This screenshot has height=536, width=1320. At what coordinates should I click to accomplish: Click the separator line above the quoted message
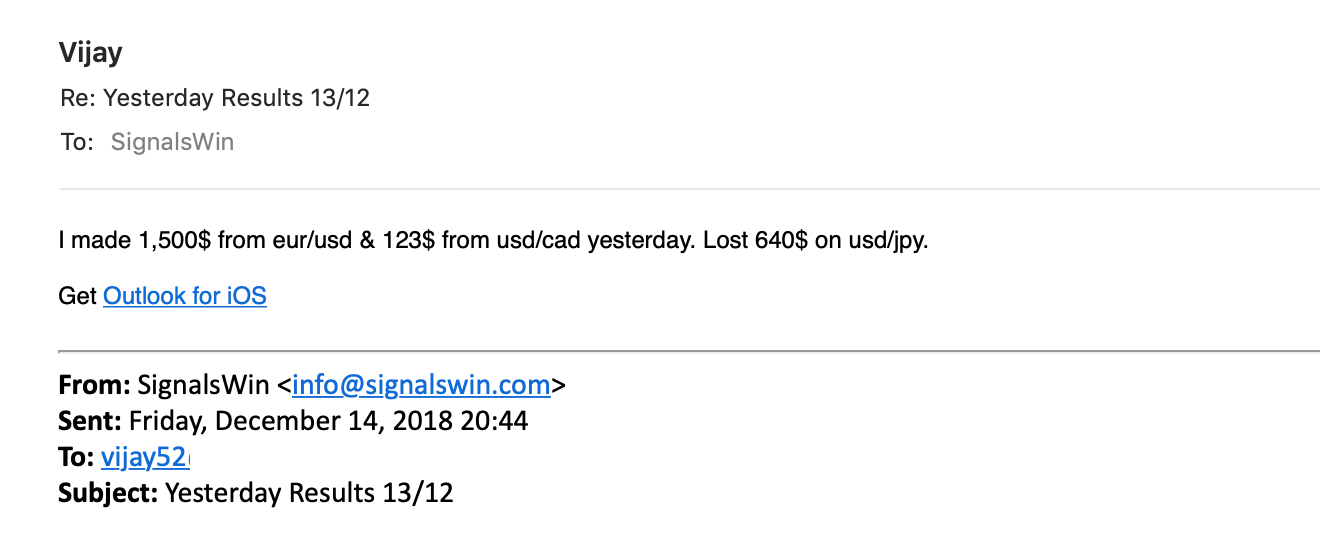click(689, 351)
